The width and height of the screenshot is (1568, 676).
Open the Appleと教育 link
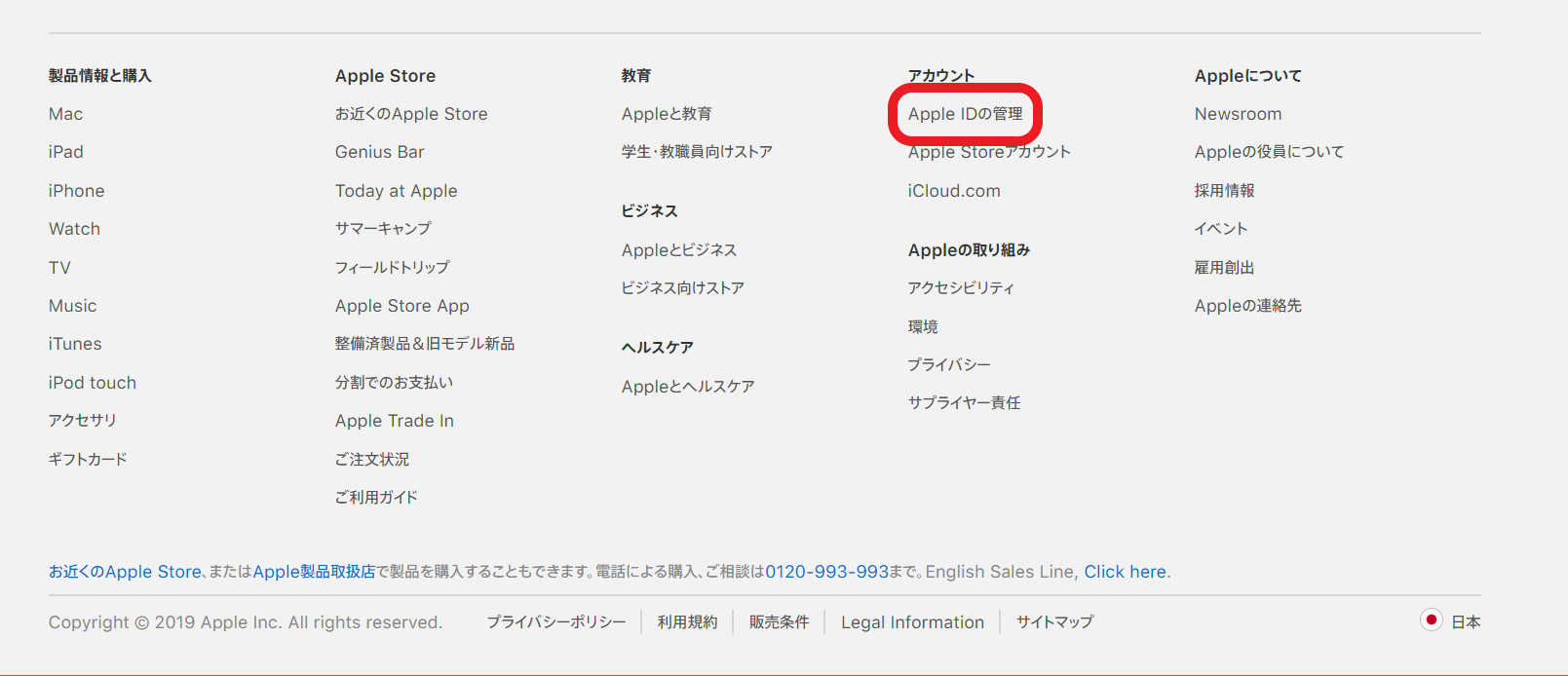(x=667, y=114)
